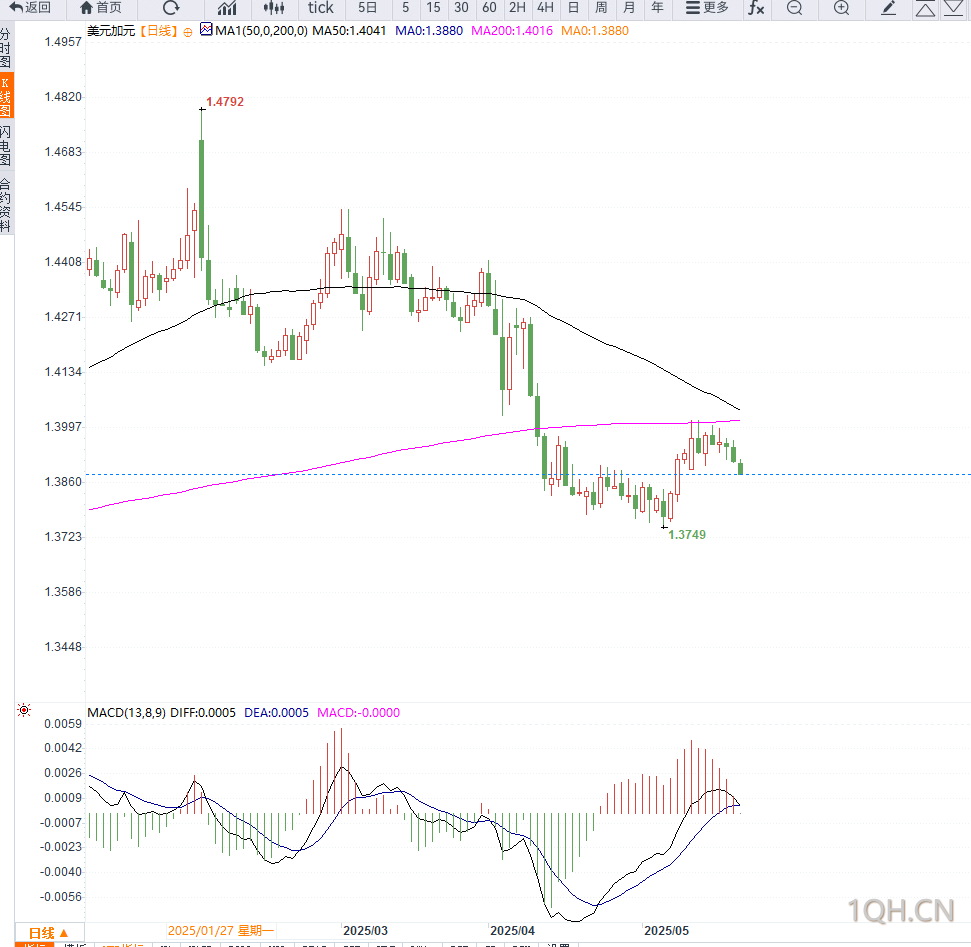This screenshot has width=971, height=947.
Task: Click the MA1 indicator icon next to 日线
Action: [x=206, y=30]
